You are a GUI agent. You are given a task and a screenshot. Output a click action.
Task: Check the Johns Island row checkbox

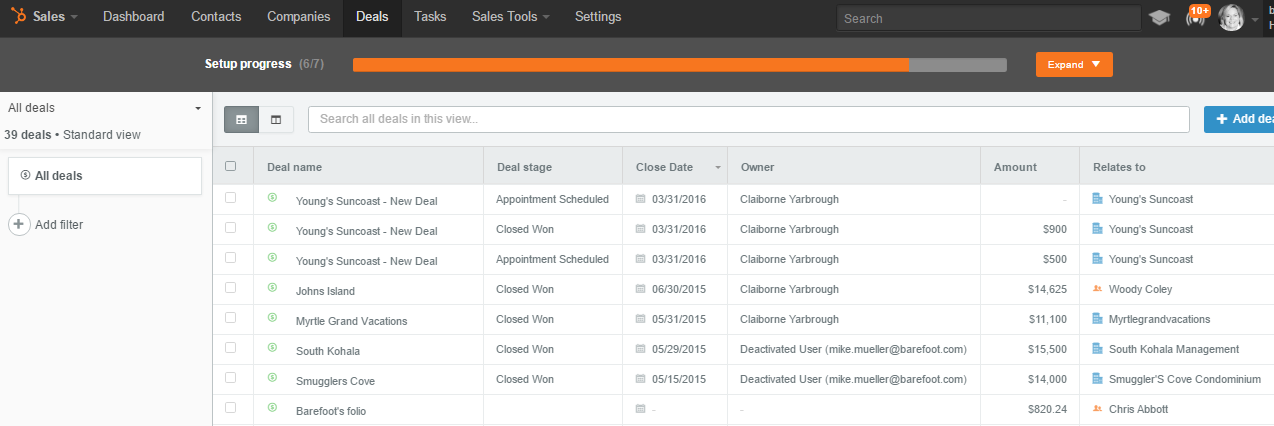pyautogui.click(x=231, y=288)
